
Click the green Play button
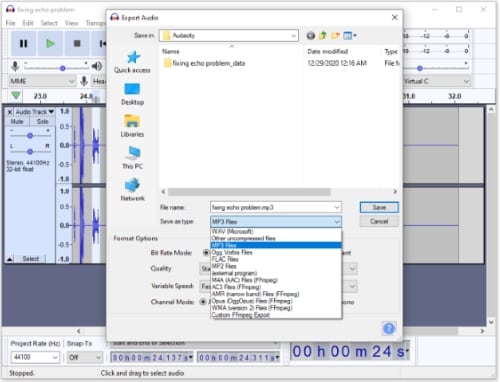pos(50,43)
